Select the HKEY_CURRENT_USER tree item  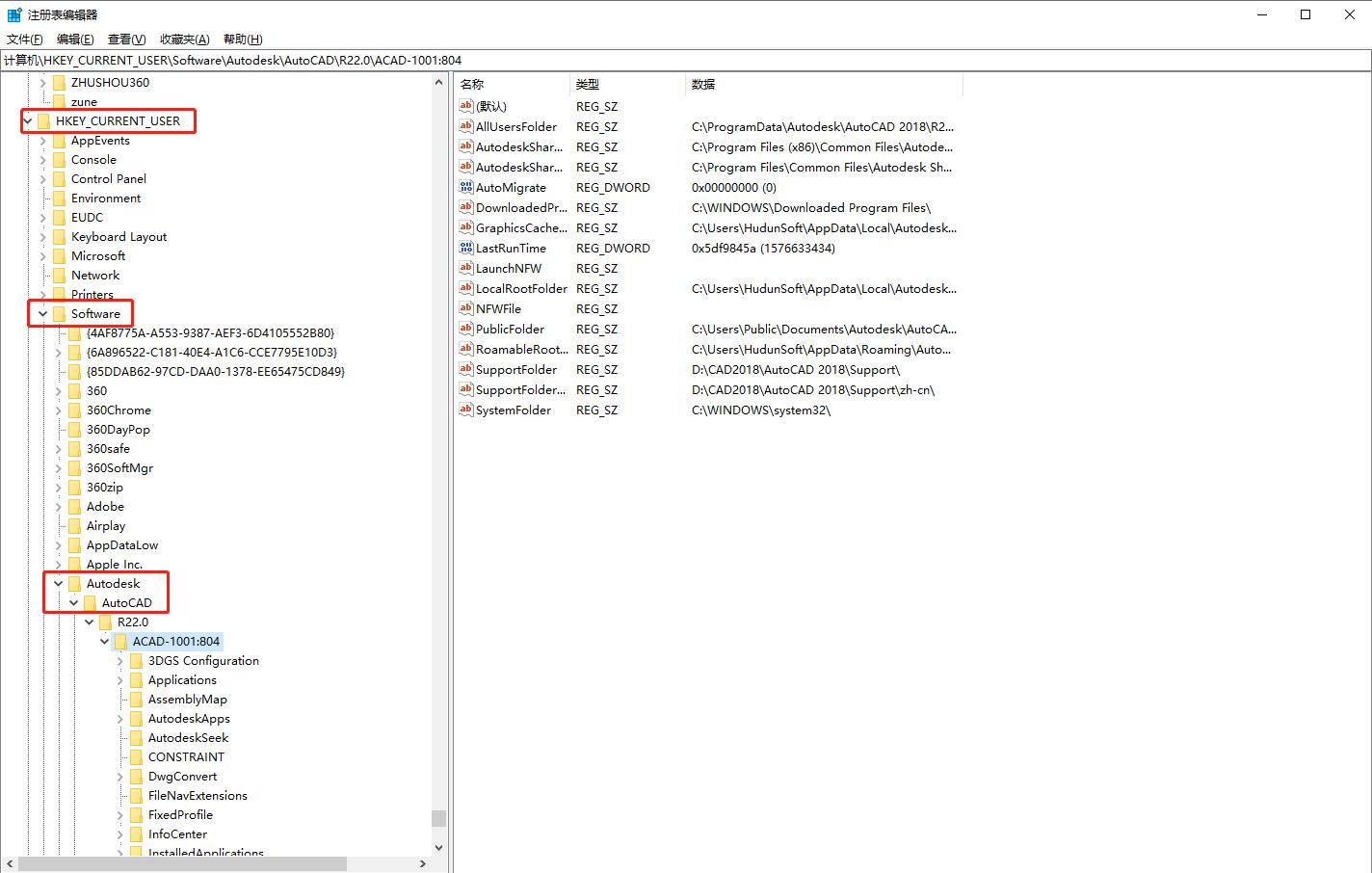(118, 120)
